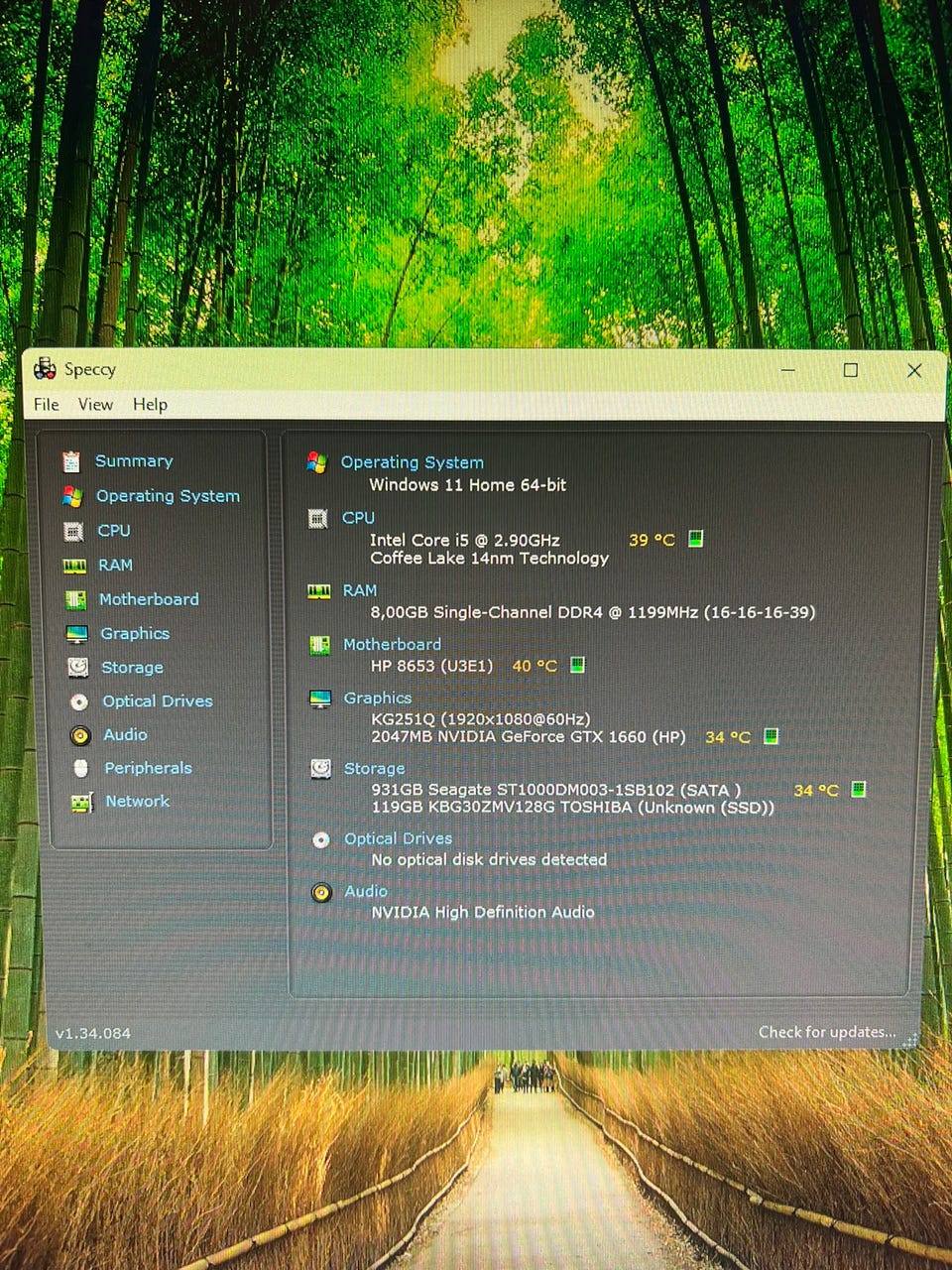
Task: Click the version label v1.34.084
Action: [x=93, y=1033]
